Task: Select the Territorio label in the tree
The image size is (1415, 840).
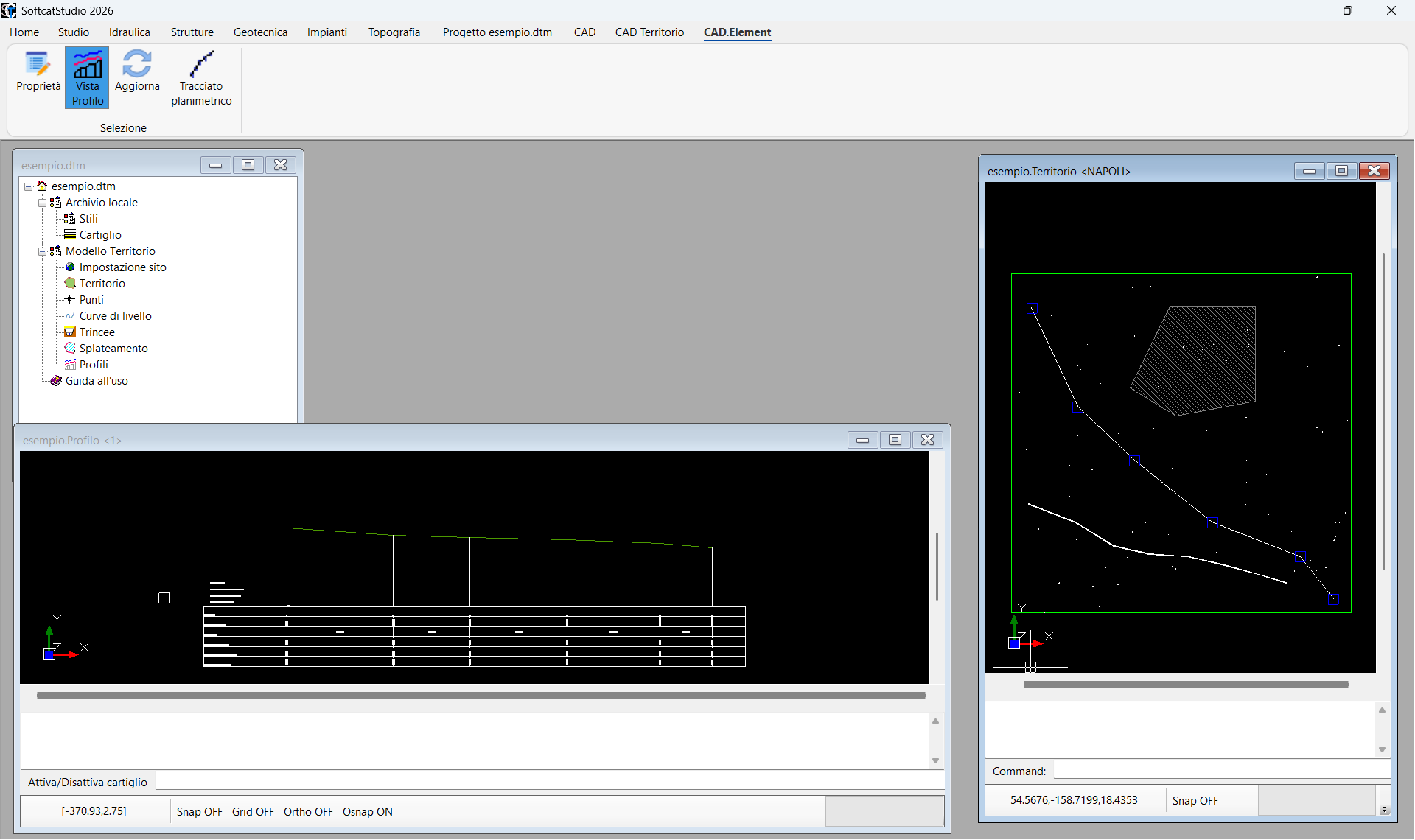Action: [102, 284]
